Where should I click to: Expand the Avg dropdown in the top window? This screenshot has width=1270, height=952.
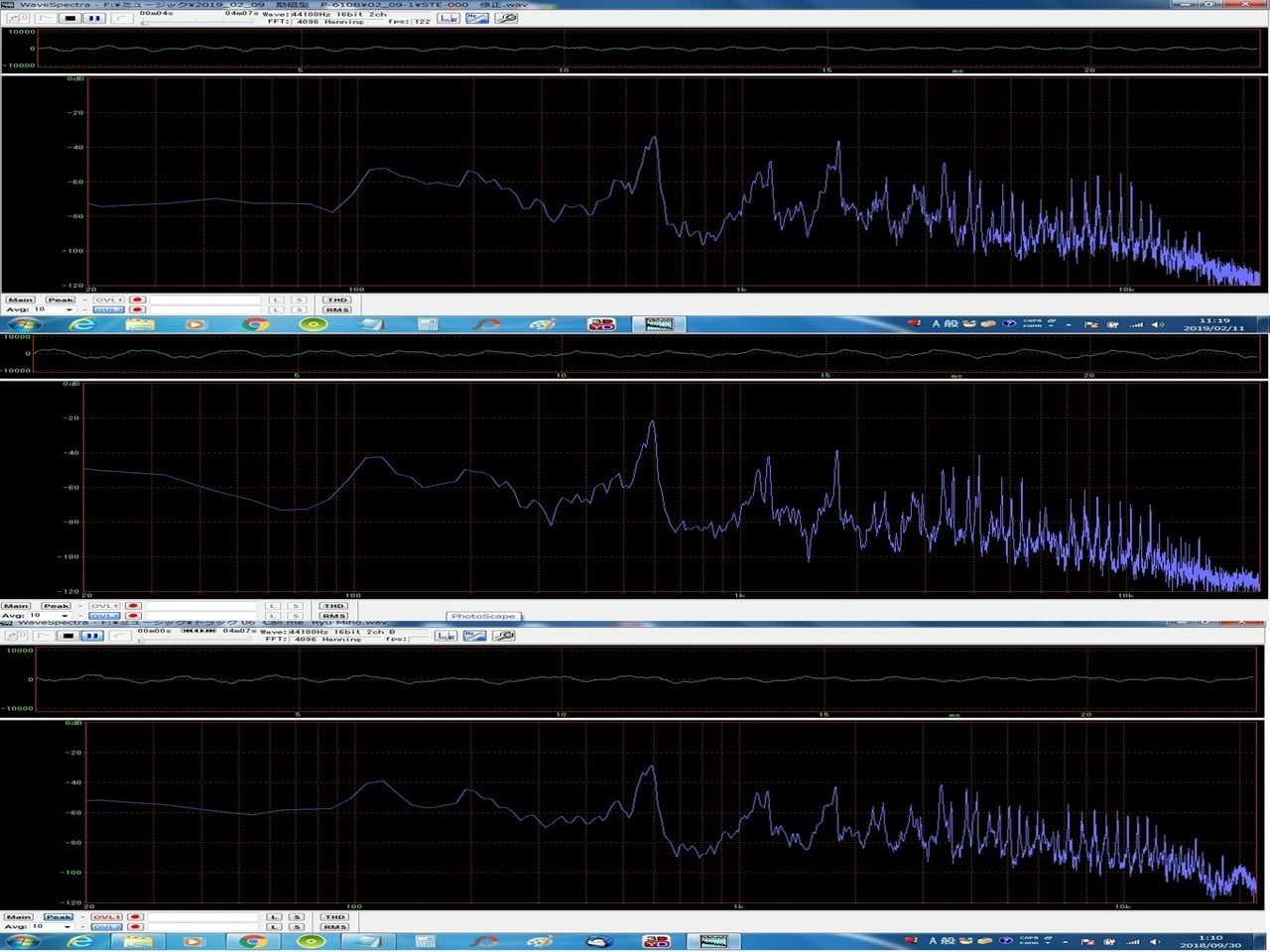pyautogui.click(x=68, y=309)
